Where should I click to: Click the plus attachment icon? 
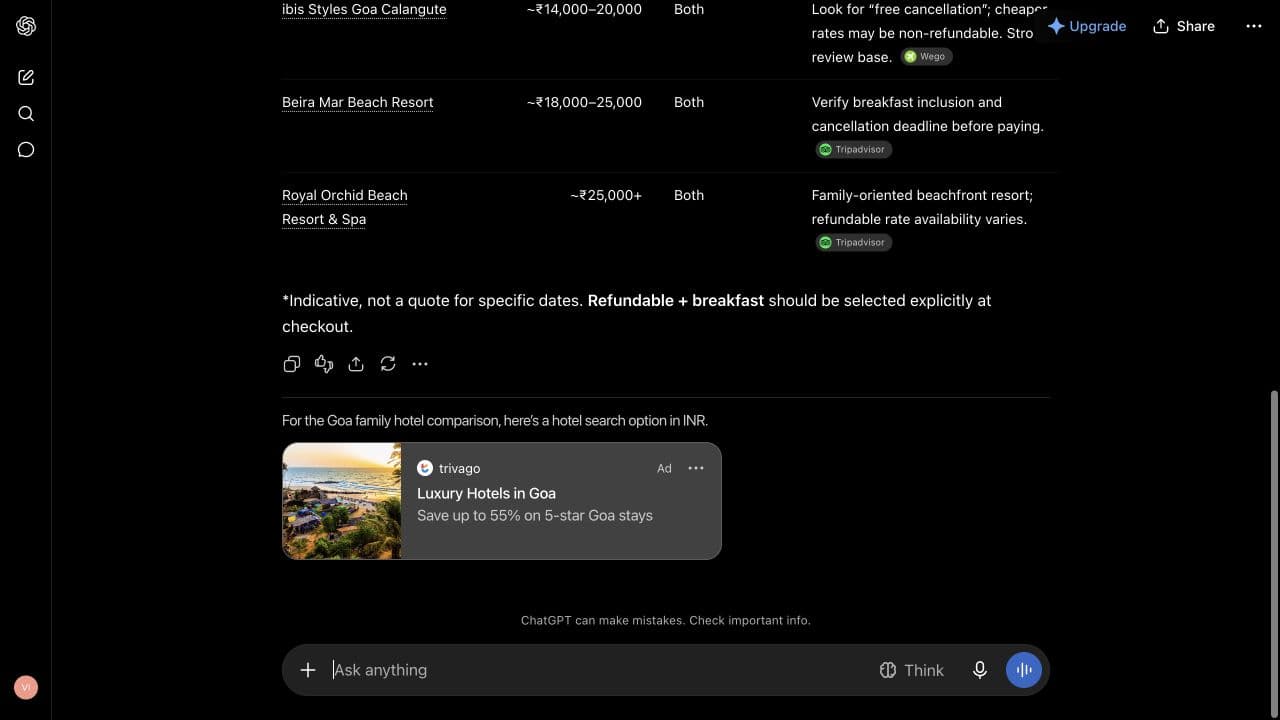tap(308, 670)
